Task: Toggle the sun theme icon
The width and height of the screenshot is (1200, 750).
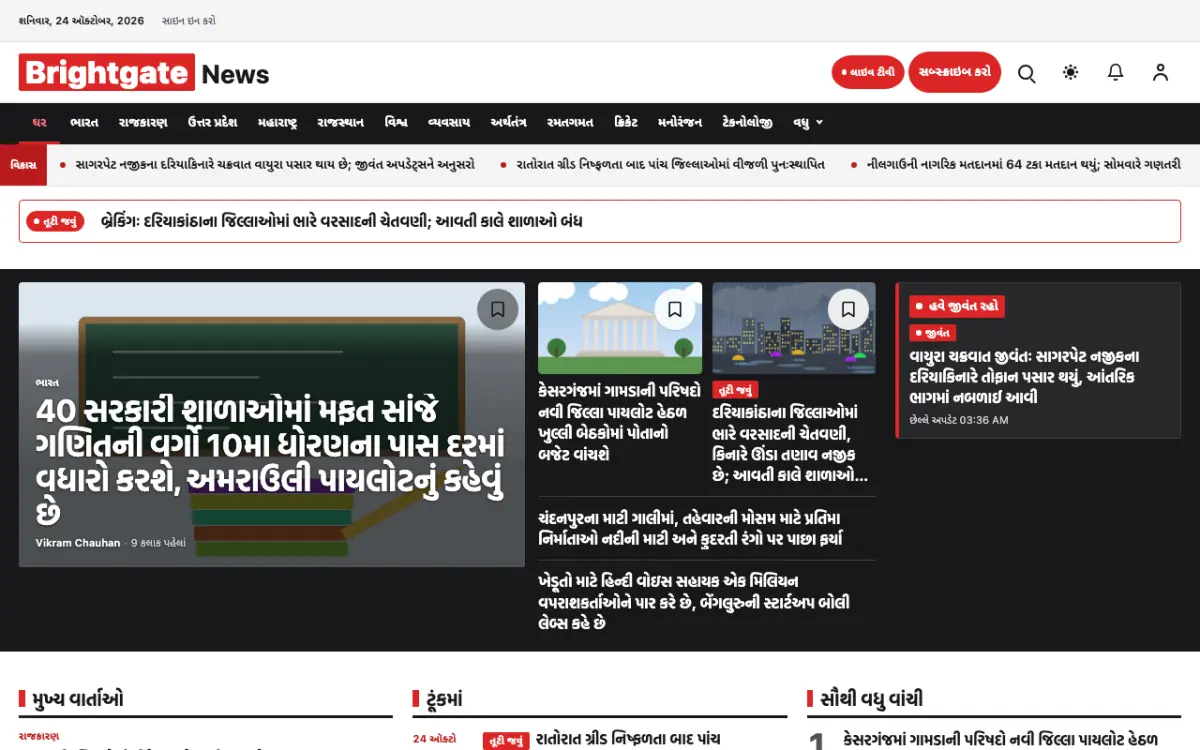Action: point(1071,73)
